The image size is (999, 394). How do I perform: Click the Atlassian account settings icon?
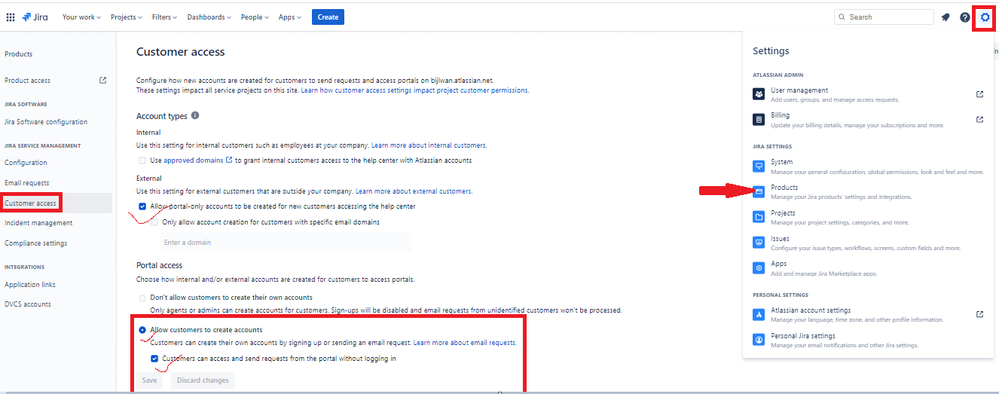[759, 314]
